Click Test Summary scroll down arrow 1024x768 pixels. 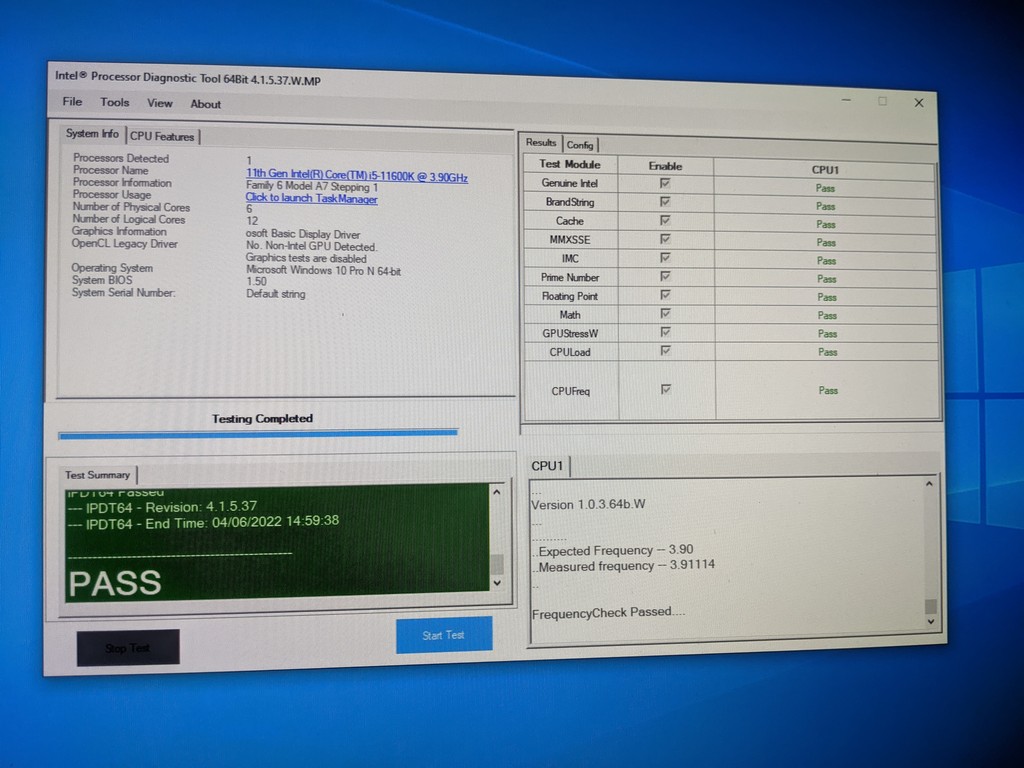click(x=497, y=583)
